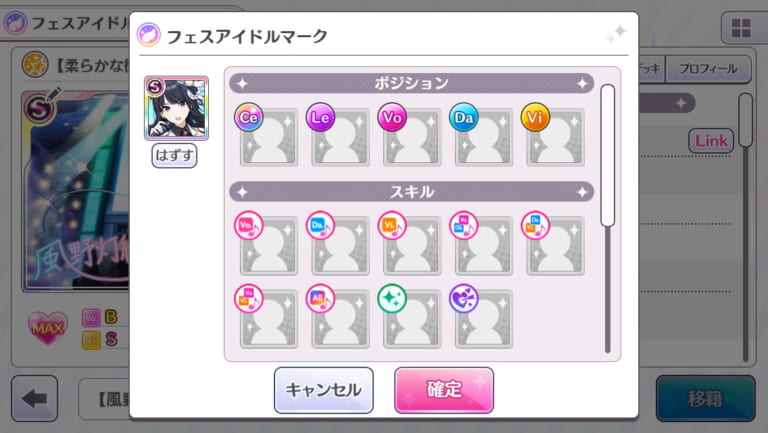
Task: Click the back arrow button
Action: tap(34, 398)
